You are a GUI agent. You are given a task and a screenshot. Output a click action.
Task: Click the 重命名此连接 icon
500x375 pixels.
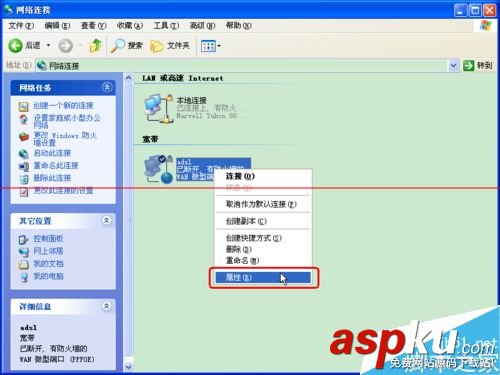click(x=24, y=166)
